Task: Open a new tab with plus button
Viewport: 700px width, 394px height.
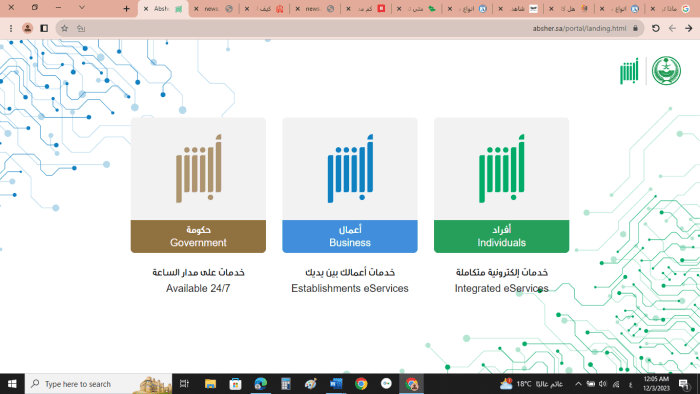Action: [126, 8]
